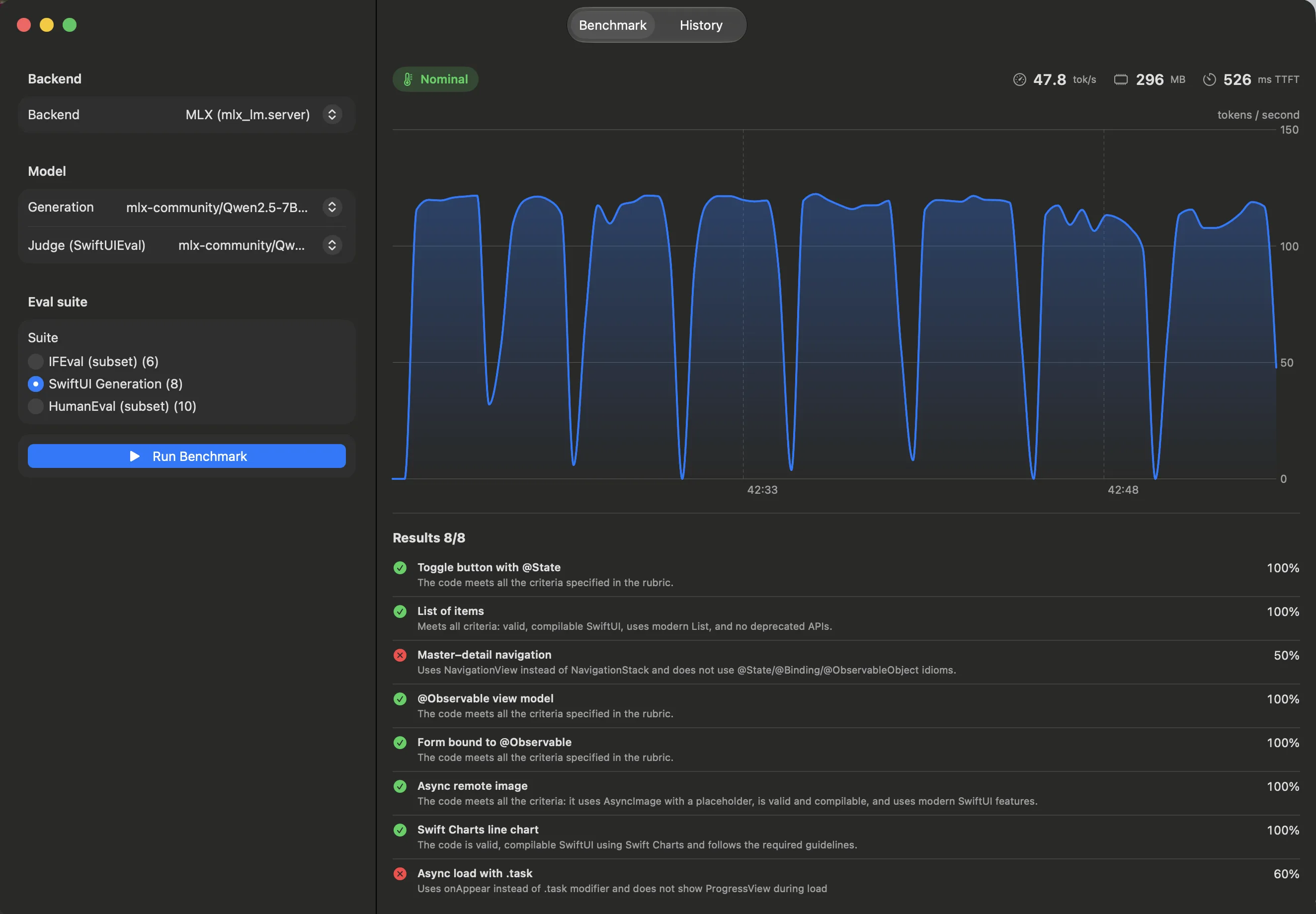Select the SwiftUI Generation suite radio button

[35, 383]
